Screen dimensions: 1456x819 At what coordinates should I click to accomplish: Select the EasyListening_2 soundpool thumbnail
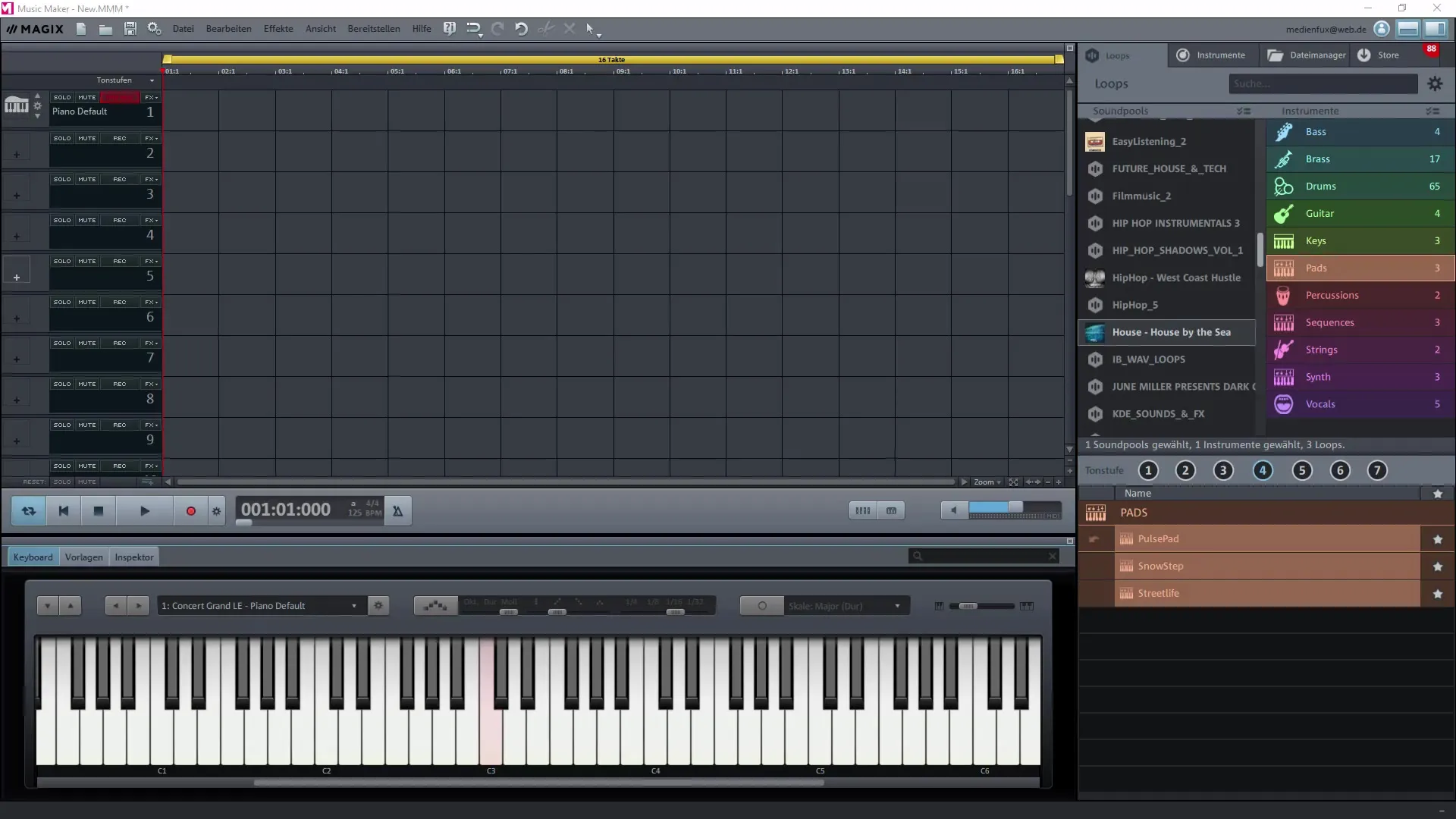pyautogui.click(x=1094, y=142)
